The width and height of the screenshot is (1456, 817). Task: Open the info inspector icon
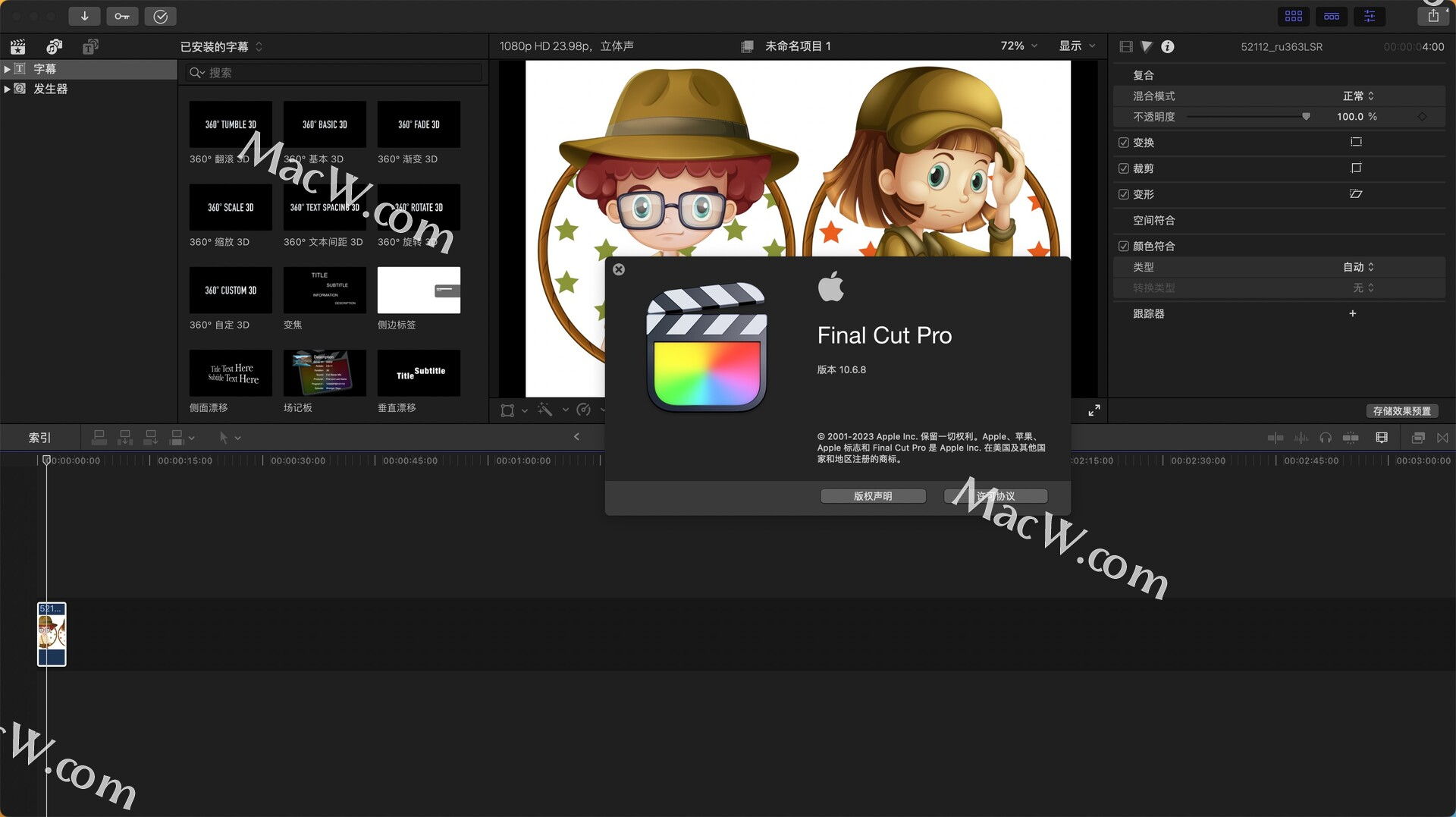tap(1168, 46)
